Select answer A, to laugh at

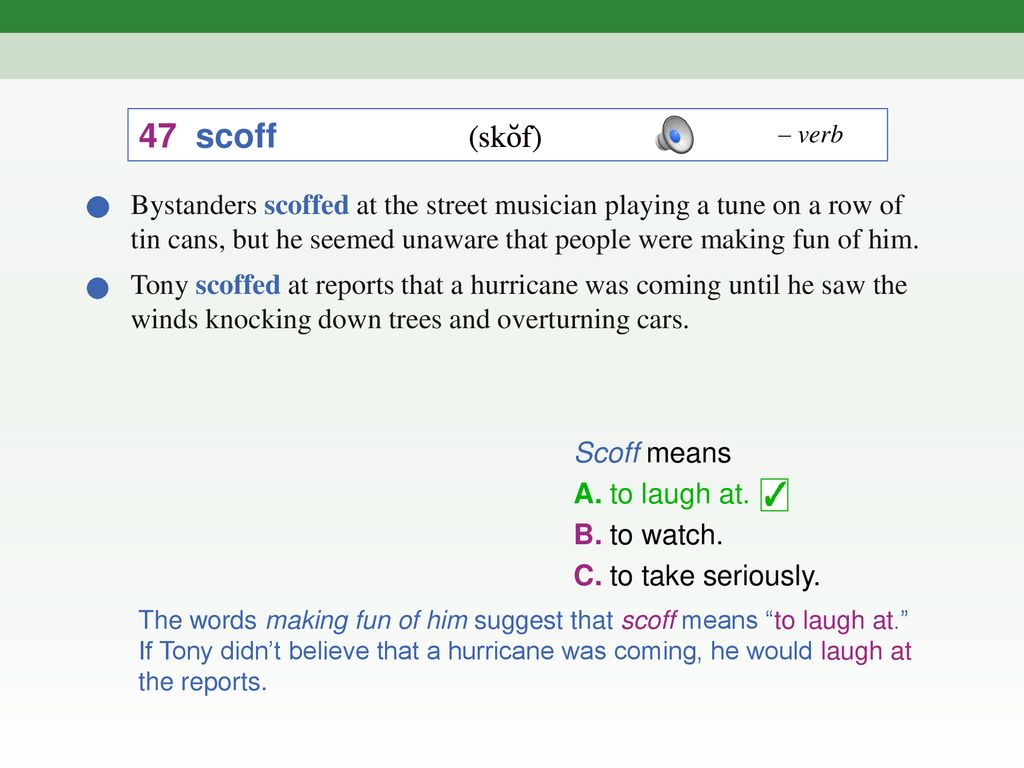[x=662, y=494]
